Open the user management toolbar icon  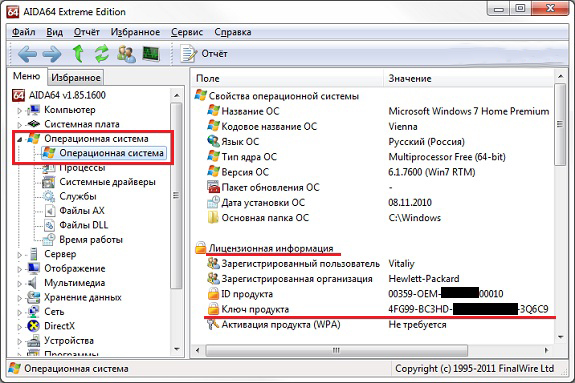[x=126, y=54]
